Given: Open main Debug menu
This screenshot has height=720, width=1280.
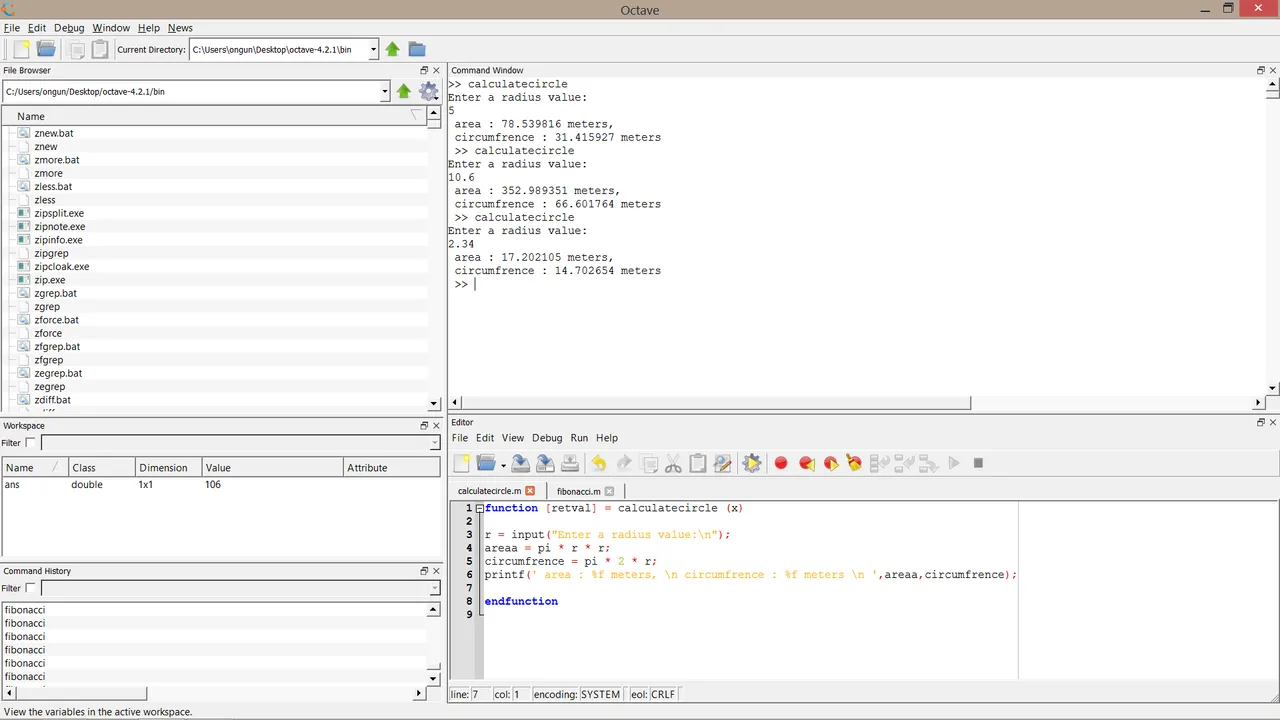Looking at the screenshot, I should (x=69, y=28).
